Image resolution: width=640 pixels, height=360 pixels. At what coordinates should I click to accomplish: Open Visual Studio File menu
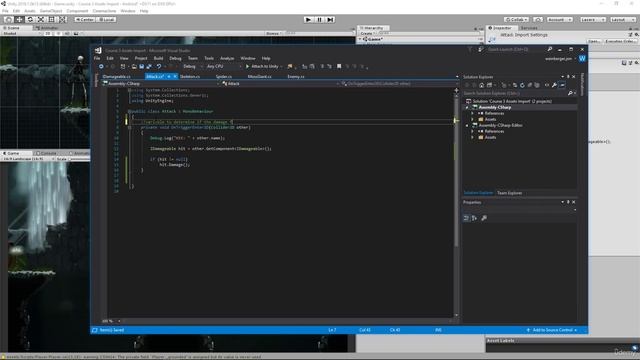click(x=97, y=58)
